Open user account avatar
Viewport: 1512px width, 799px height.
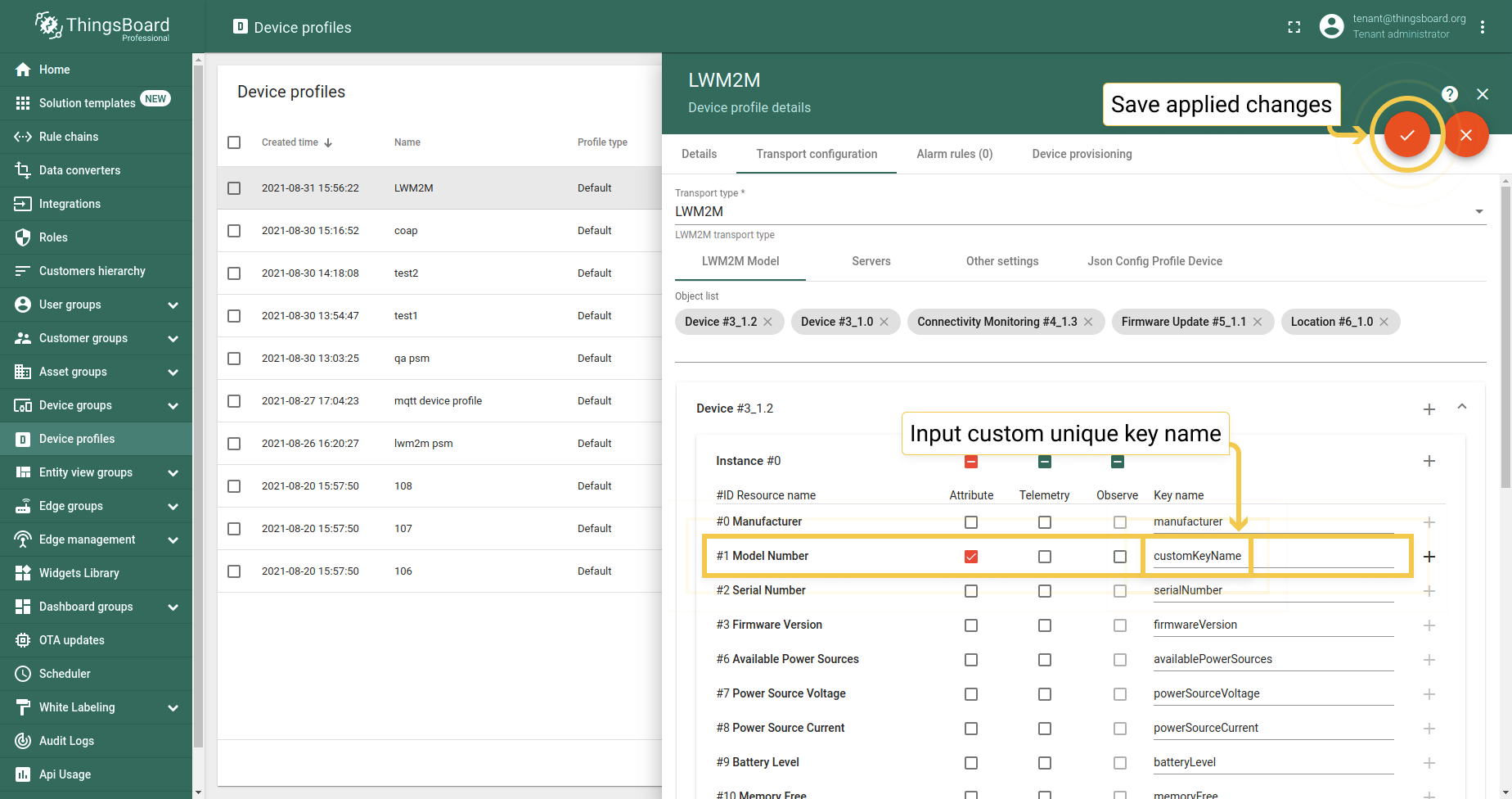[x=1331, y=26]
